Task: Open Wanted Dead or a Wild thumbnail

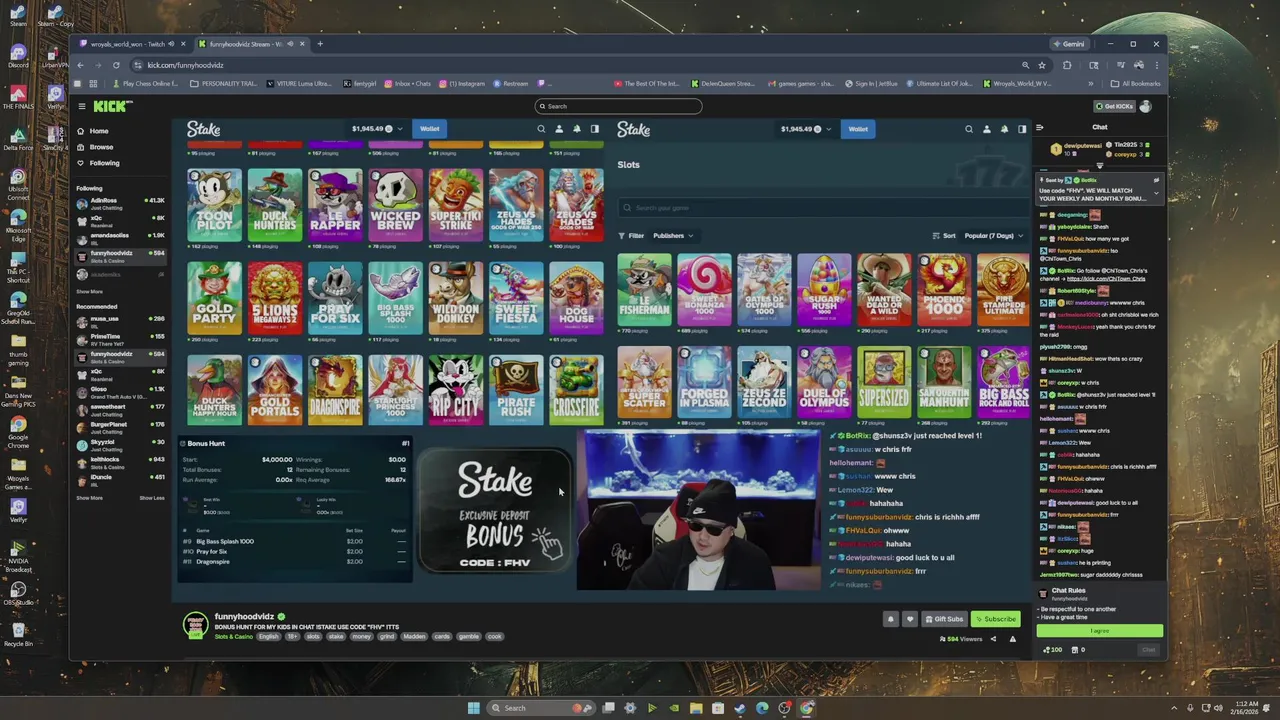Action: click(884, 291)
